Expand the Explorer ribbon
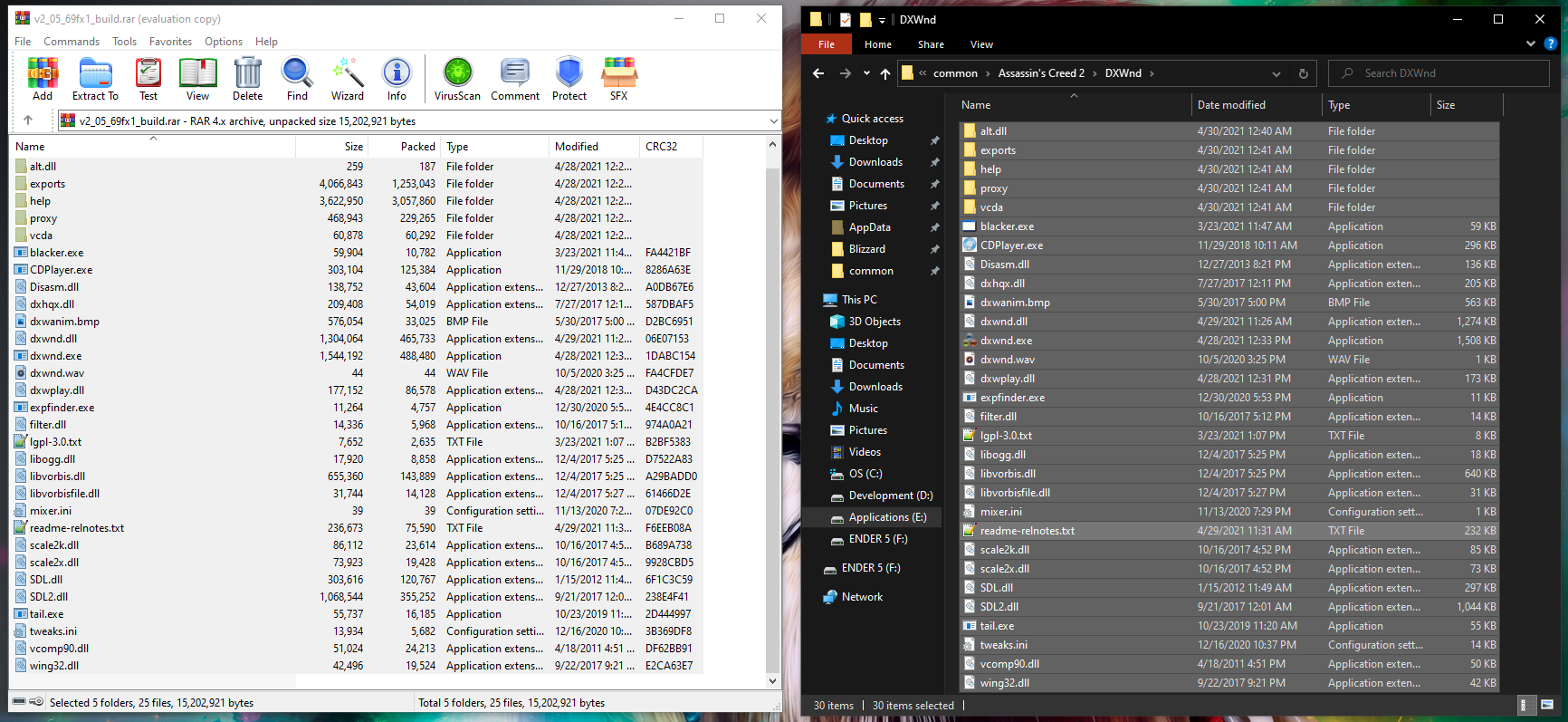 click(x=1531, y=43)
